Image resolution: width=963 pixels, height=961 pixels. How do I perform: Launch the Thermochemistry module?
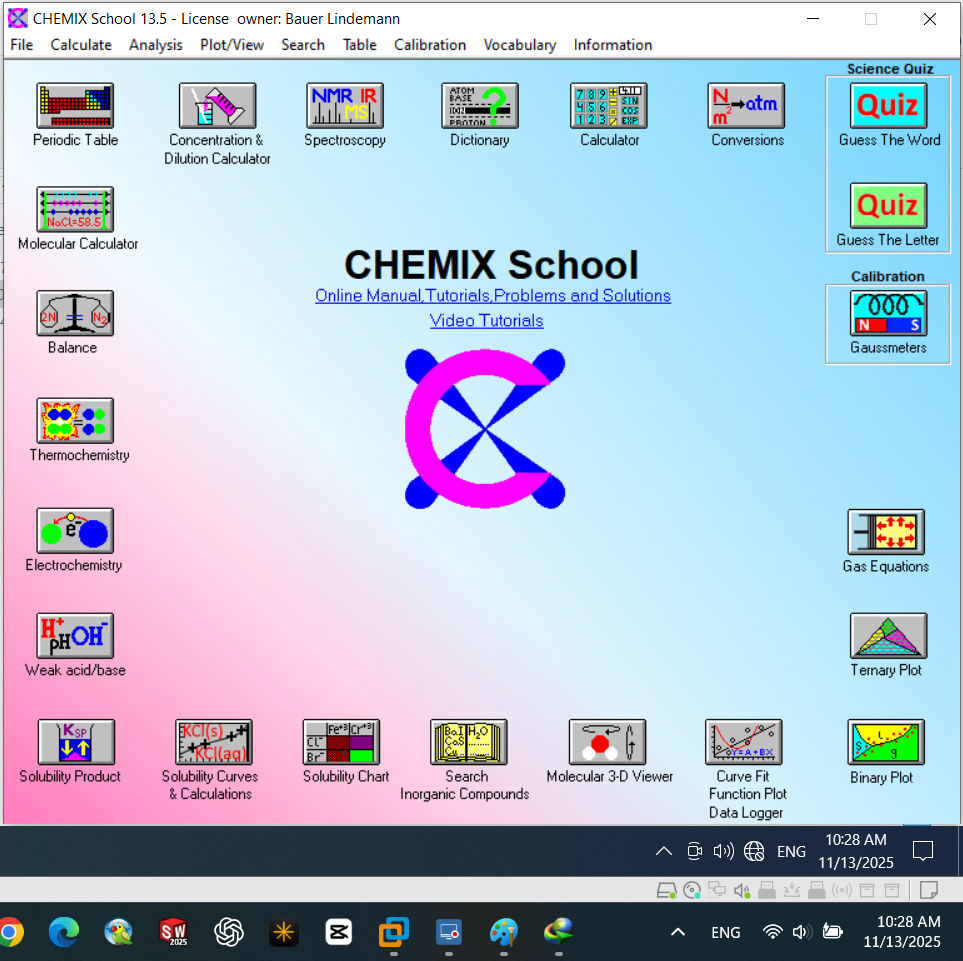pos(75,421)
